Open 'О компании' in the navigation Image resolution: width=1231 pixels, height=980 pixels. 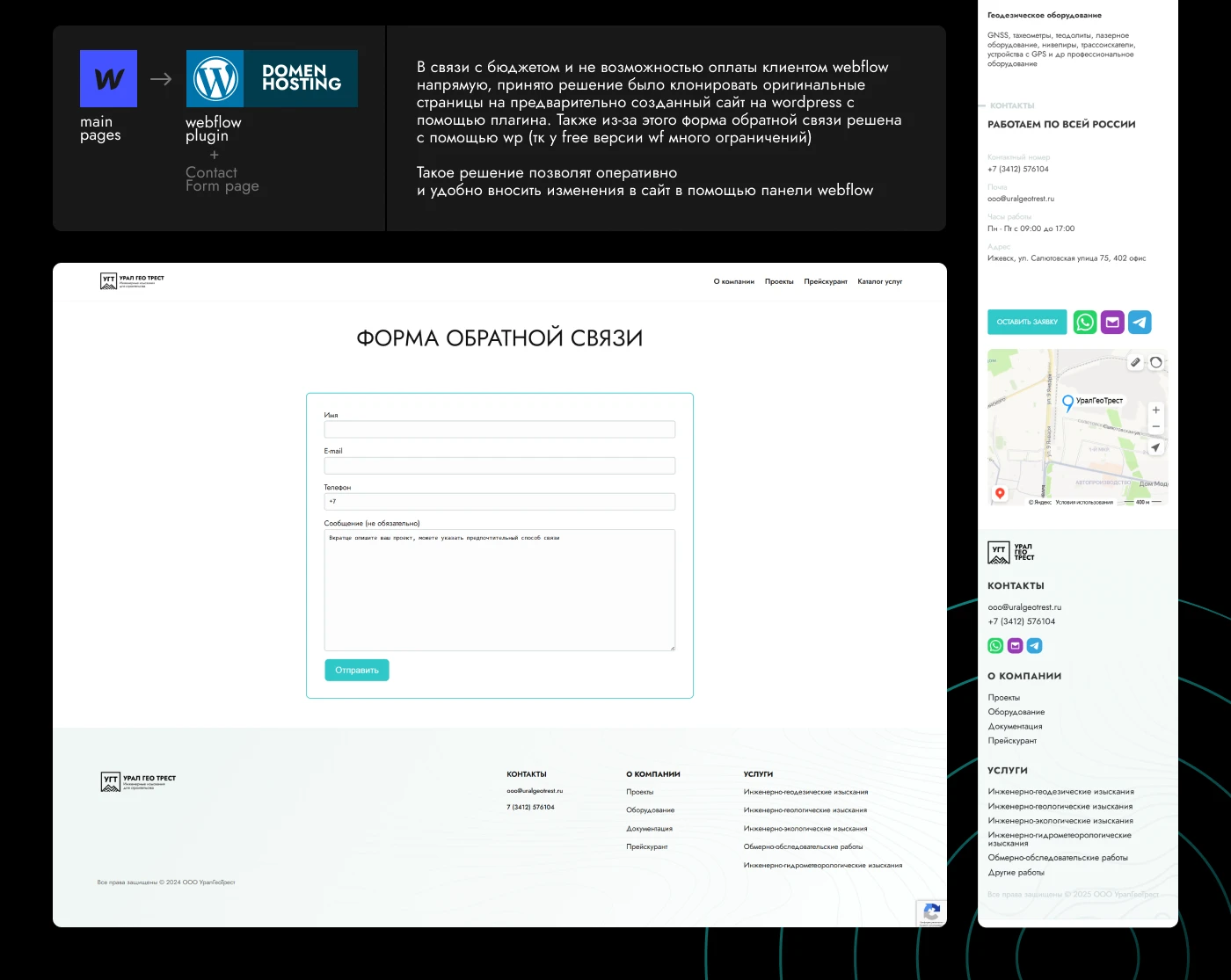(x=733, y=281)
